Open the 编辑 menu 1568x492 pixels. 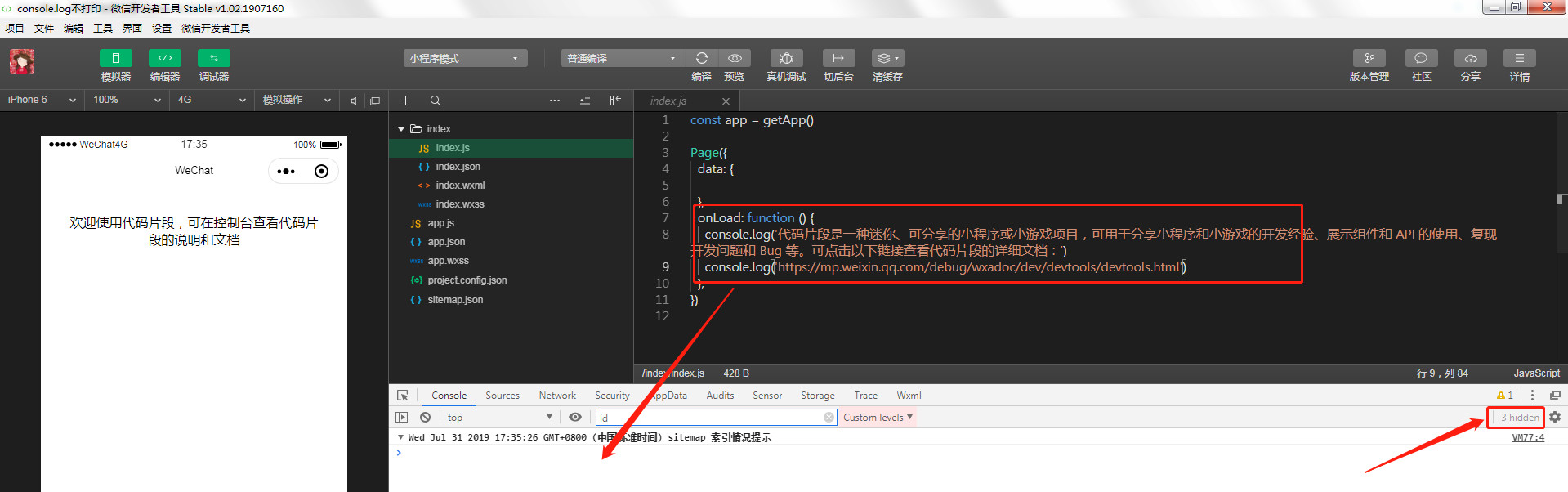74,28
